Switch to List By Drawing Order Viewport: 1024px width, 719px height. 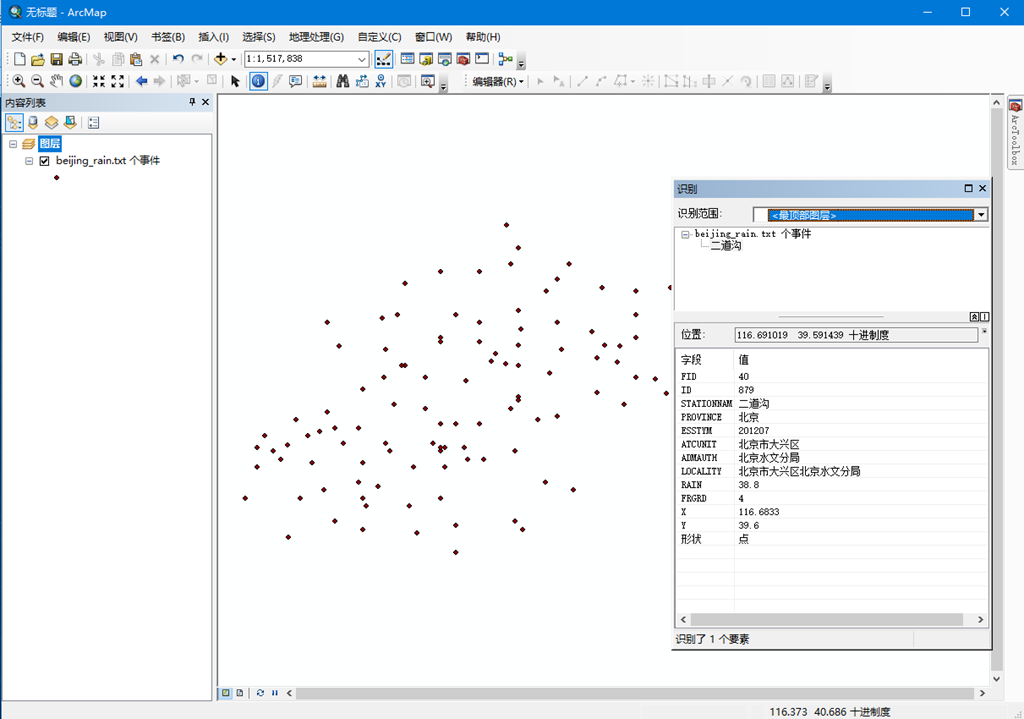click(x=14, y=123)
